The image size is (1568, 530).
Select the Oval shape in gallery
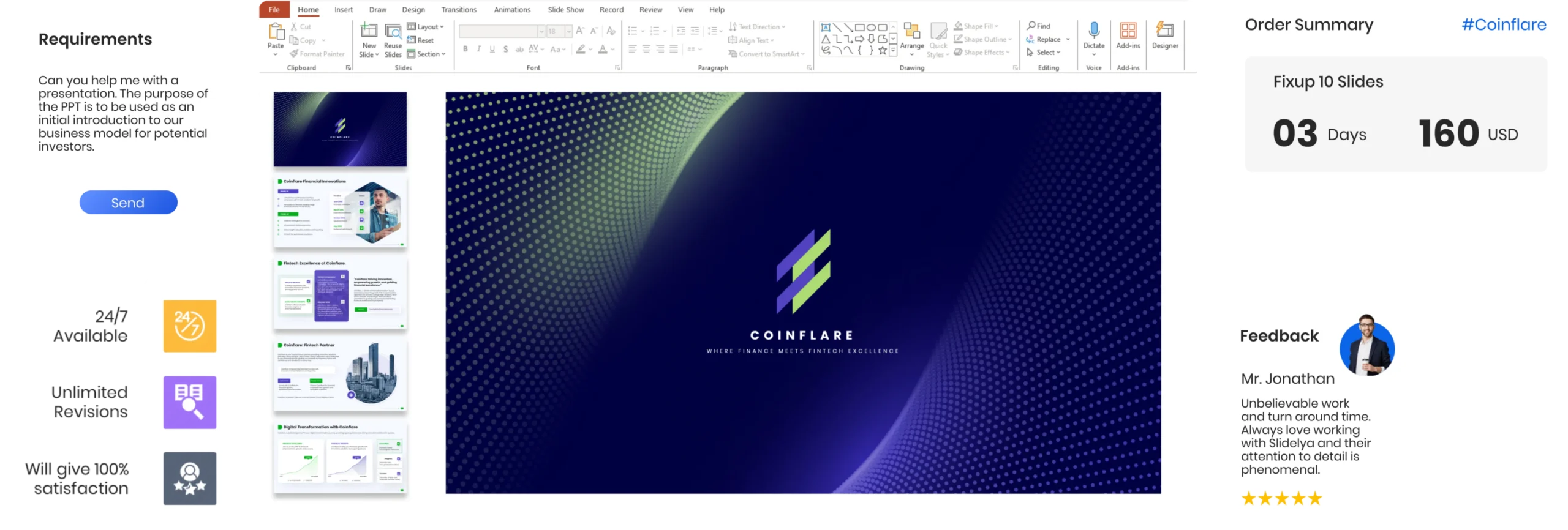tap(871, 27)
